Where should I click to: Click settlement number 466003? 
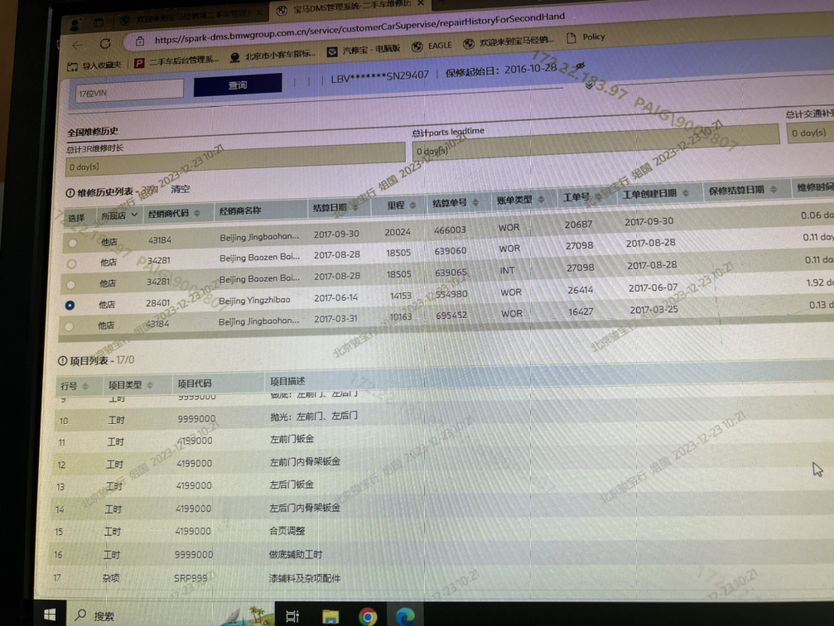point(450,230)
